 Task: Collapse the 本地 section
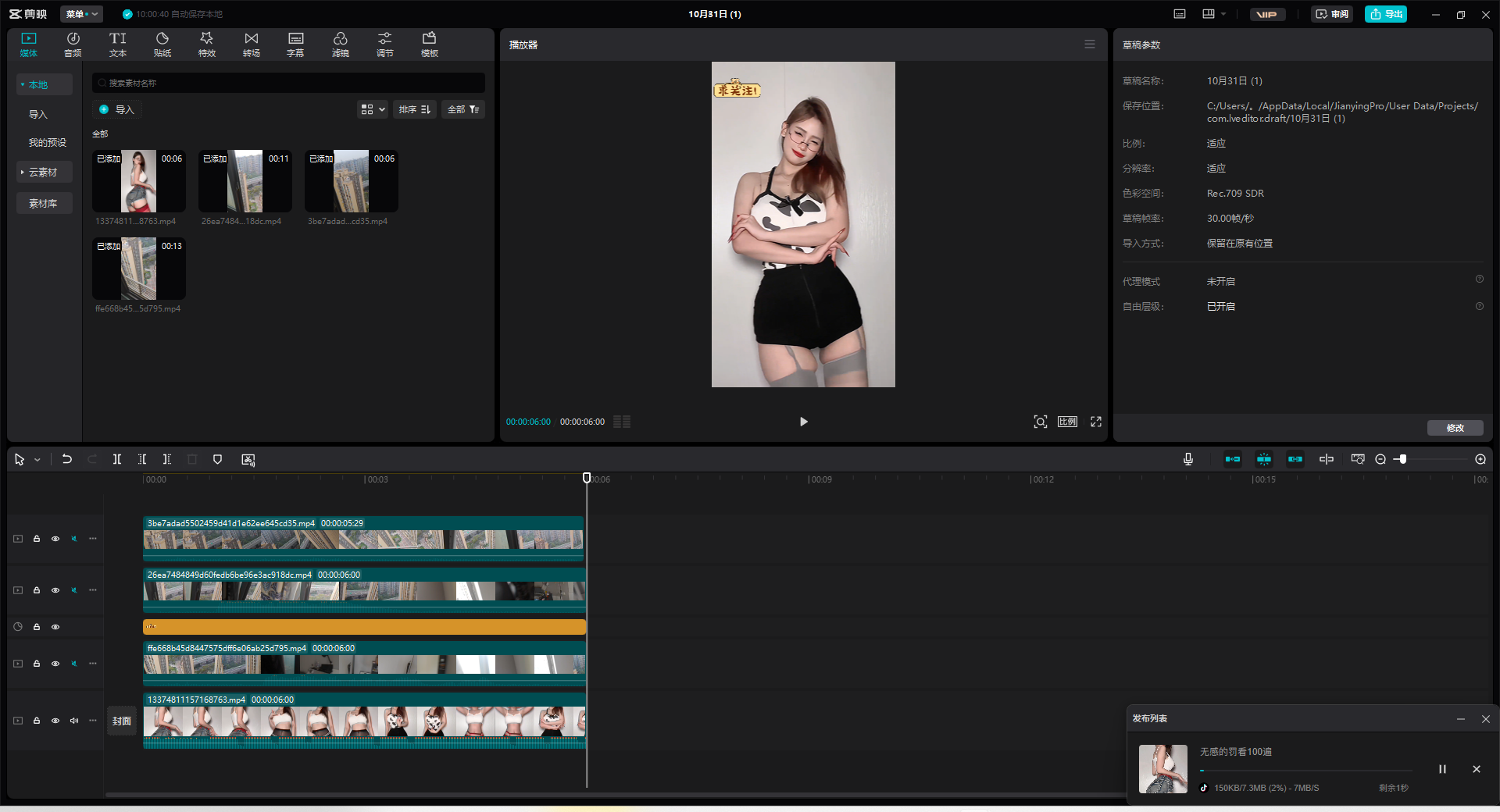pyautogui.click(x=45, y=84)
